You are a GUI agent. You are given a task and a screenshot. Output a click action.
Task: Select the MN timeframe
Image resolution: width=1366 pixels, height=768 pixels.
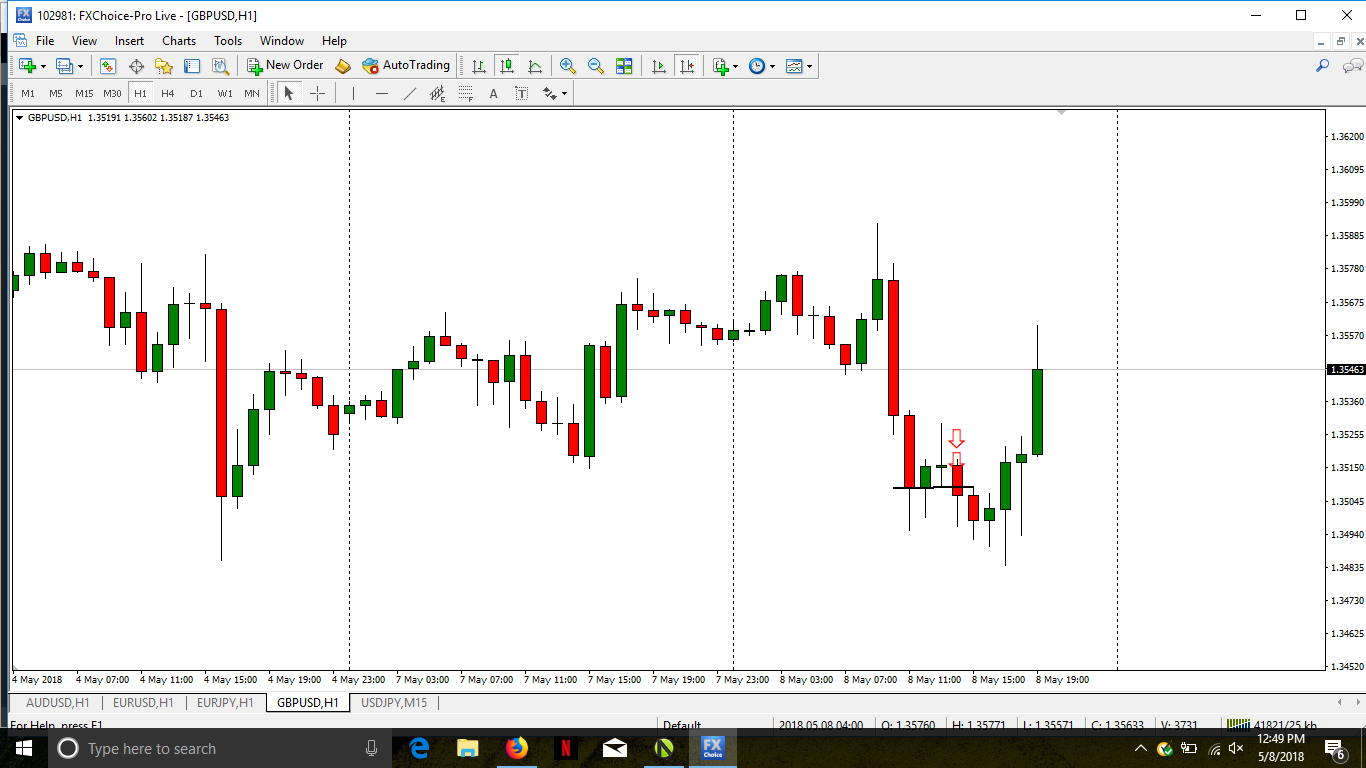252,94
